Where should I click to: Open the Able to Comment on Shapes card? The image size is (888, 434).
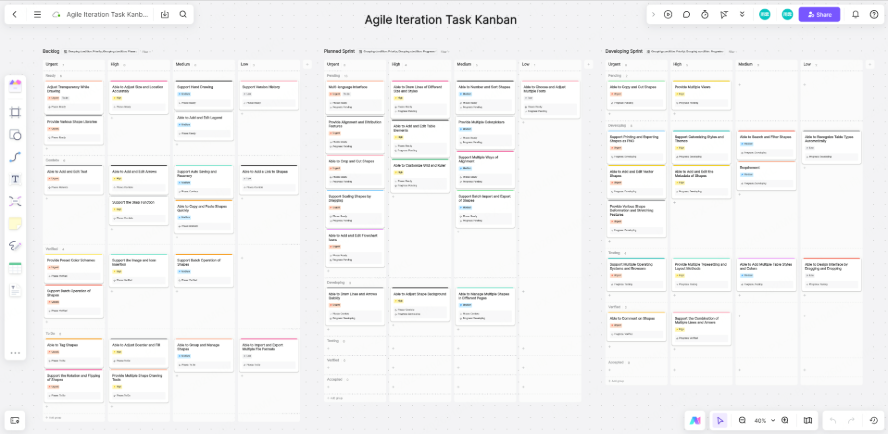(x=636, y=326)
